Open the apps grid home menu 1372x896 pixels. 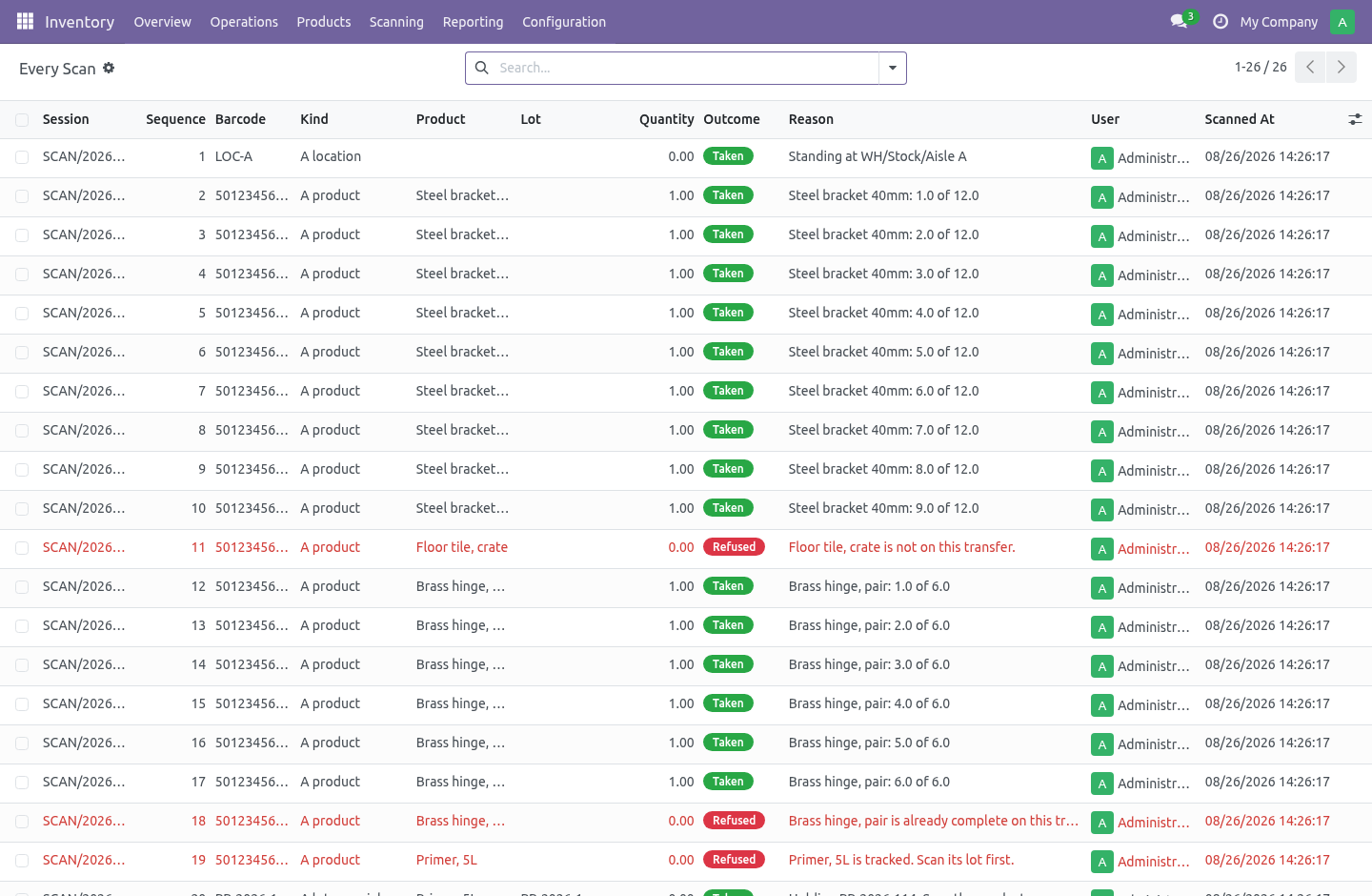25,21
